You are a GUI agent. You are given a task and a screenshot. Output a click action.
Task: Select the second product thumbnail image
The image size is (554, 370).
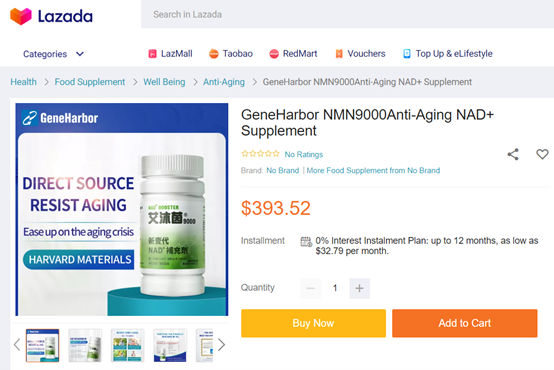tap(85, 345)
